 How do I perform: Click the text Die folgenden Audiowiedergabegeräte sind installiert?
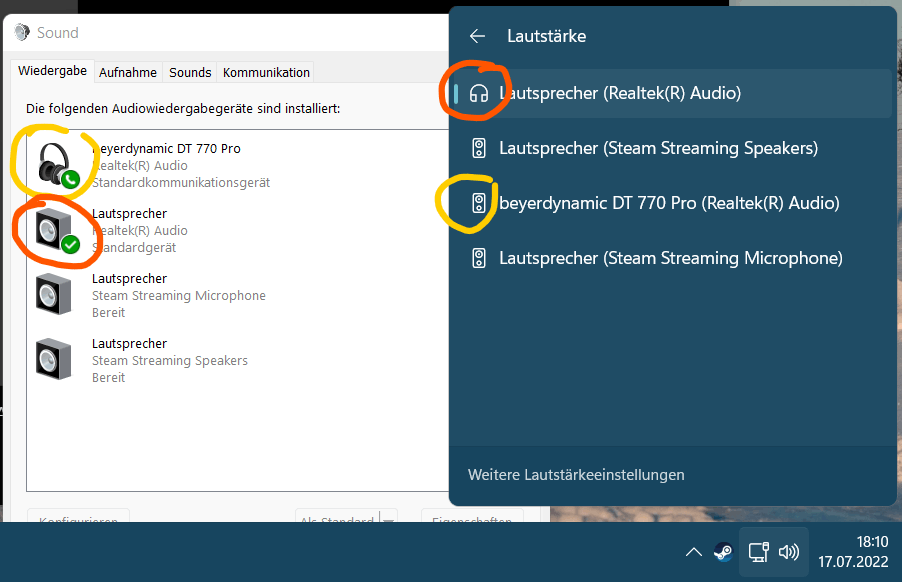183,109
